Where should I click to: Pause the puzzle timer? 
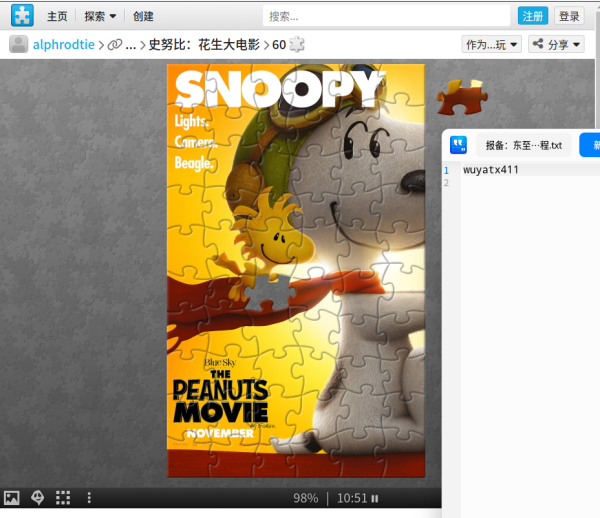[x=375, y=498]
